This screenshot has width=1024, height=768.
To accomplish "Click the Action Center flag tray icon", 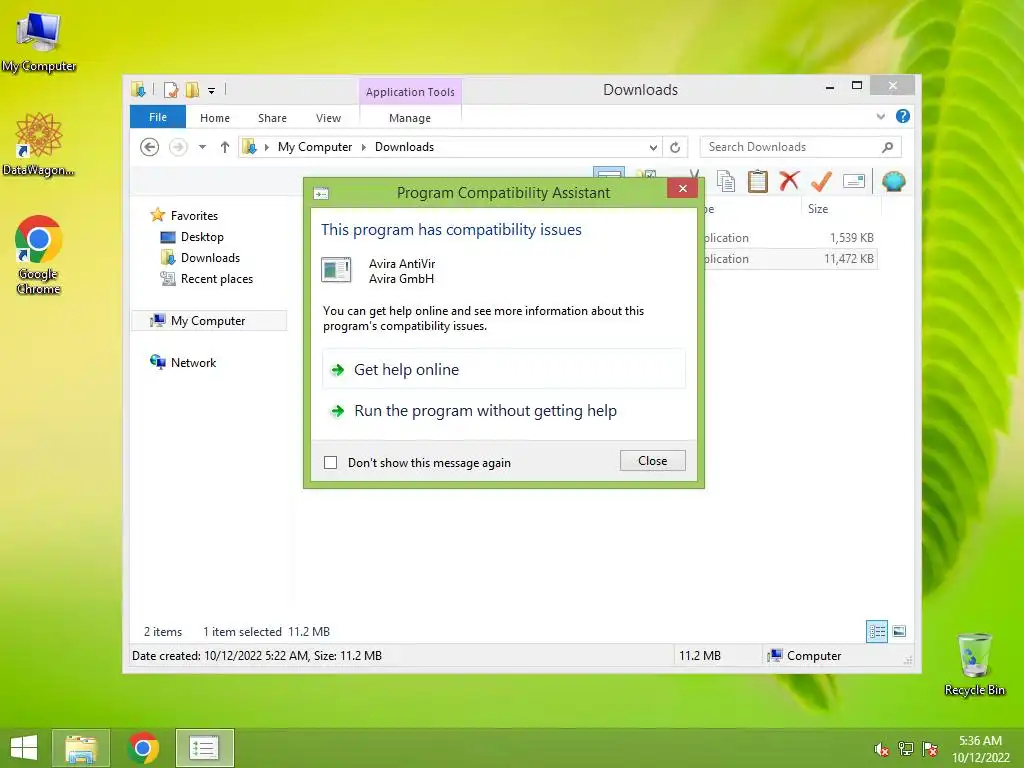I will 930,749.
